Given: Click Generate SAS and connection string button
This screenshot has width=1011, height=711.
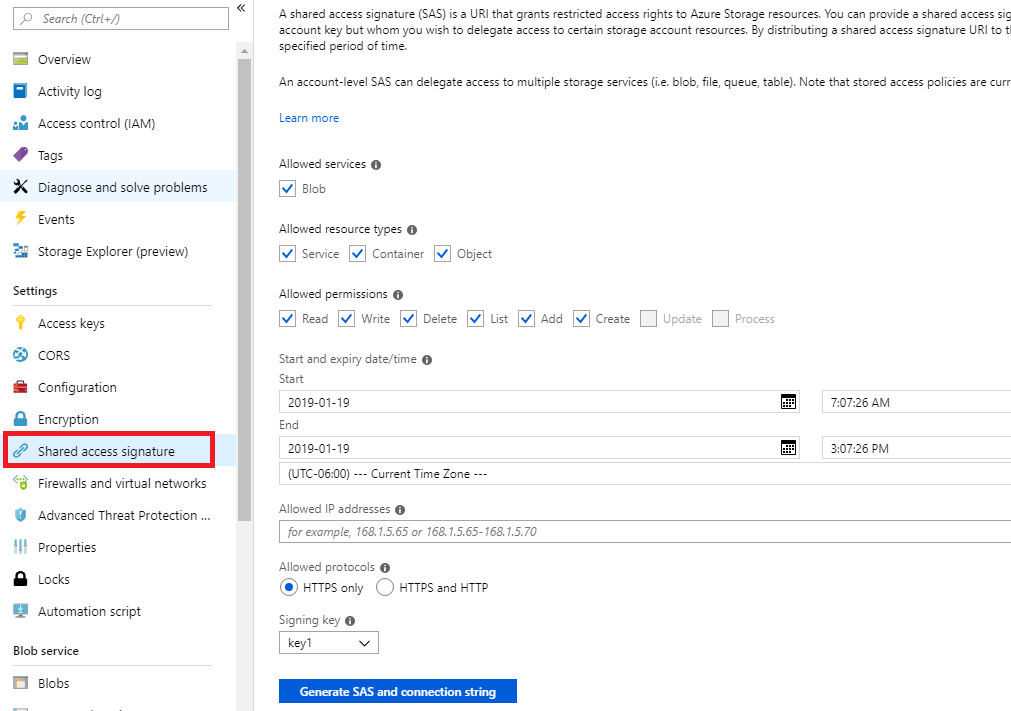Looking at the screenshot, I should [398, 691].
